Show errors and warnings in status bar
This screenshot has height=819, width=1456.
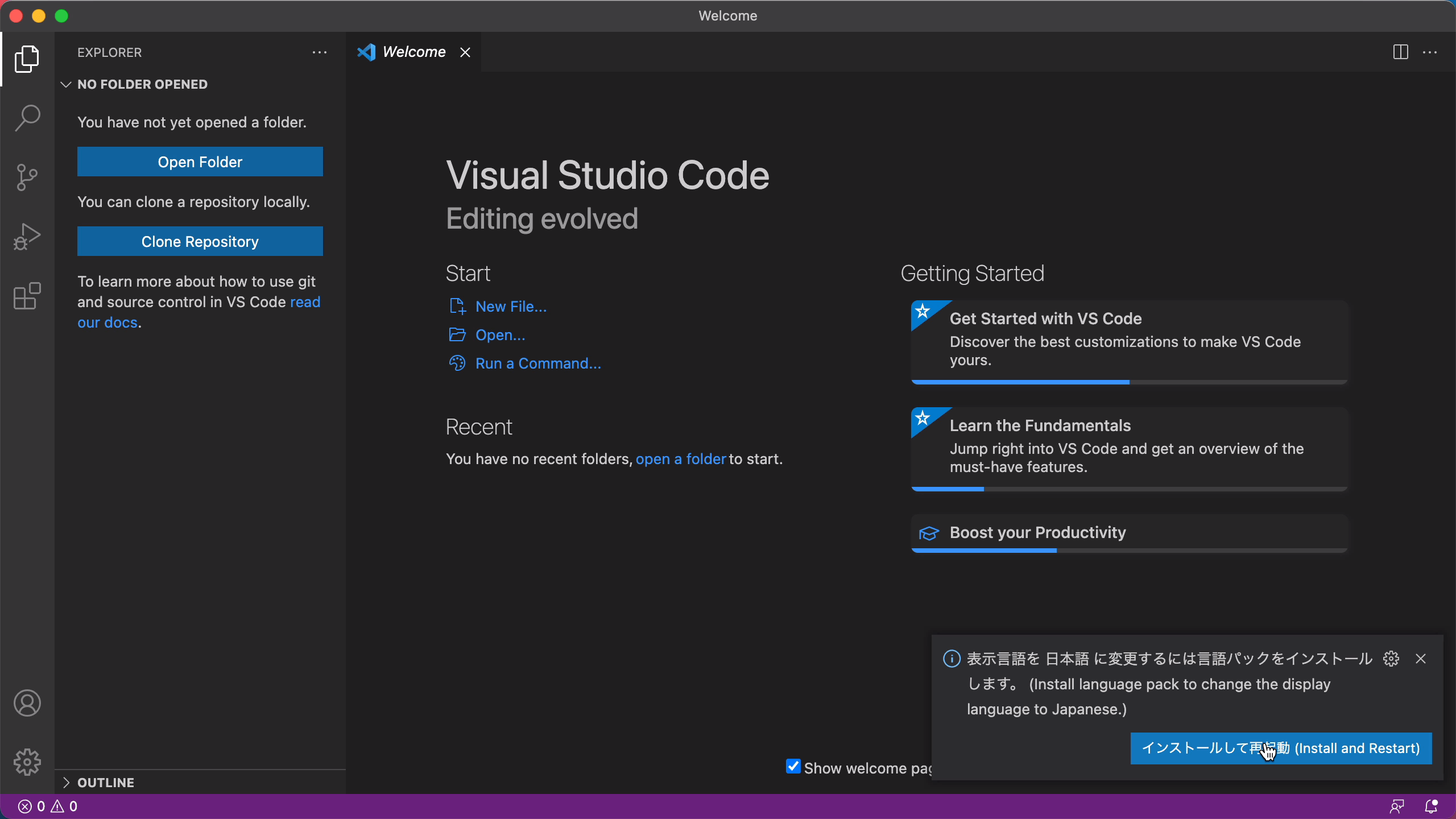pyautogui.click(x=48, y=806)
